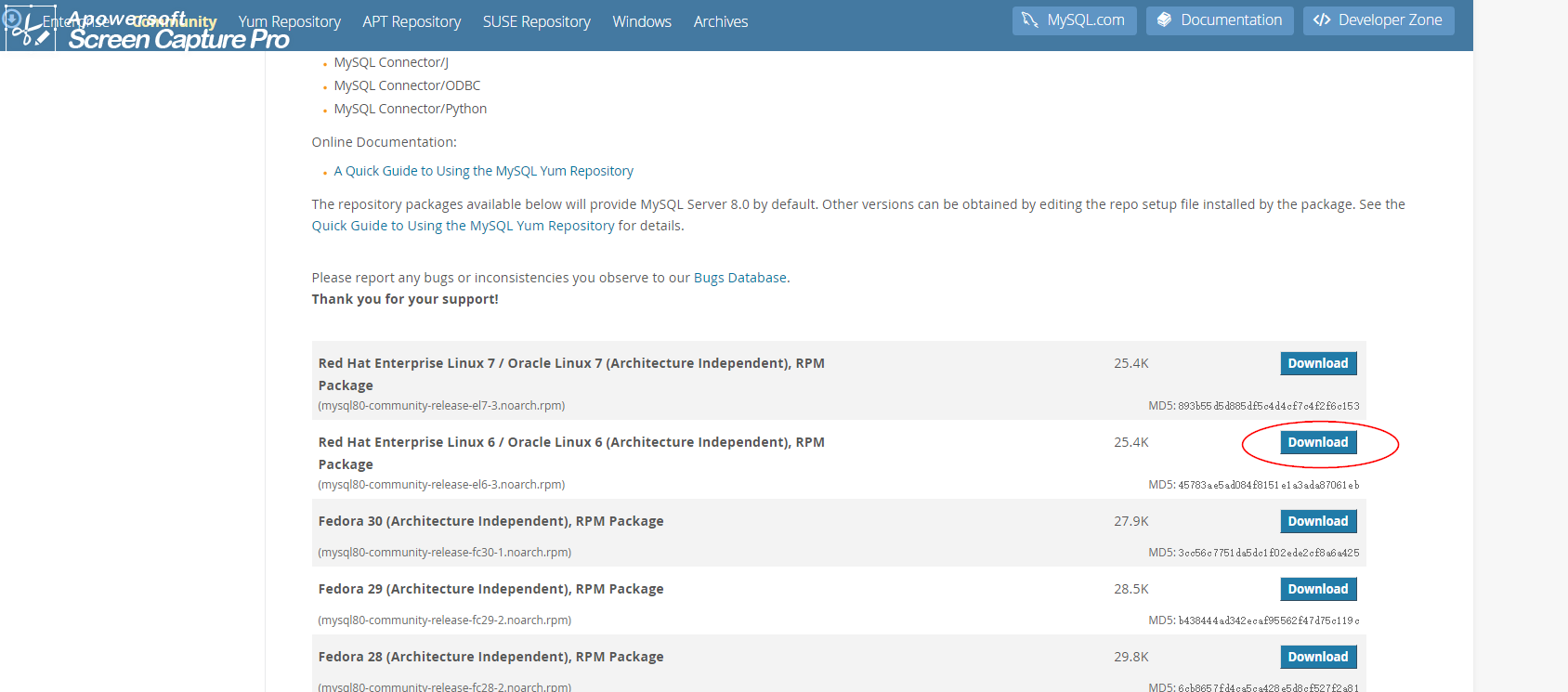This screenshot has width=1568, height=692.
Task: Click filename mysql80-community-release-fc29-2.noarch.rpm
Action: click(x=445, y=620)
